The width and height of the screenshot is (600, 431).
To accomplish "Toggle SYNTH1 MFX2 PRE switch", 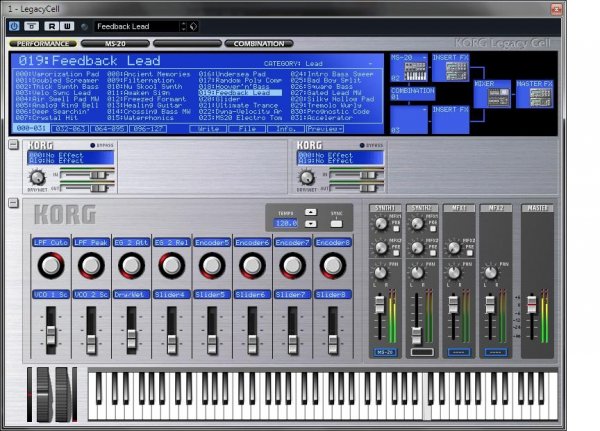I will [x=396, y=253].
